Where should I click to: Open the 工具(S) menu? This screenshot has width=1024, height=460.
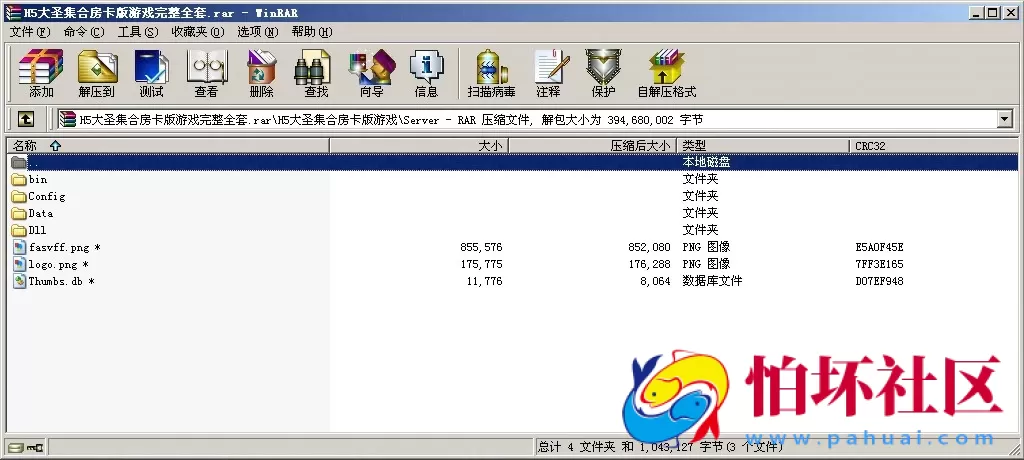pos(137,32)
